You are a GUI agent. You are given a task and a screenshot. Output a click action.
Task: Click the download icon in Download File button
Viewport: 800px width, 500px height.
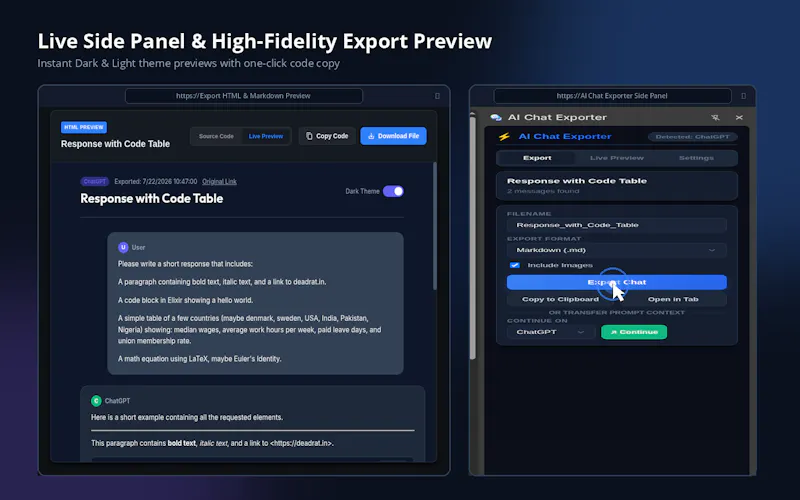coord(371,136)
